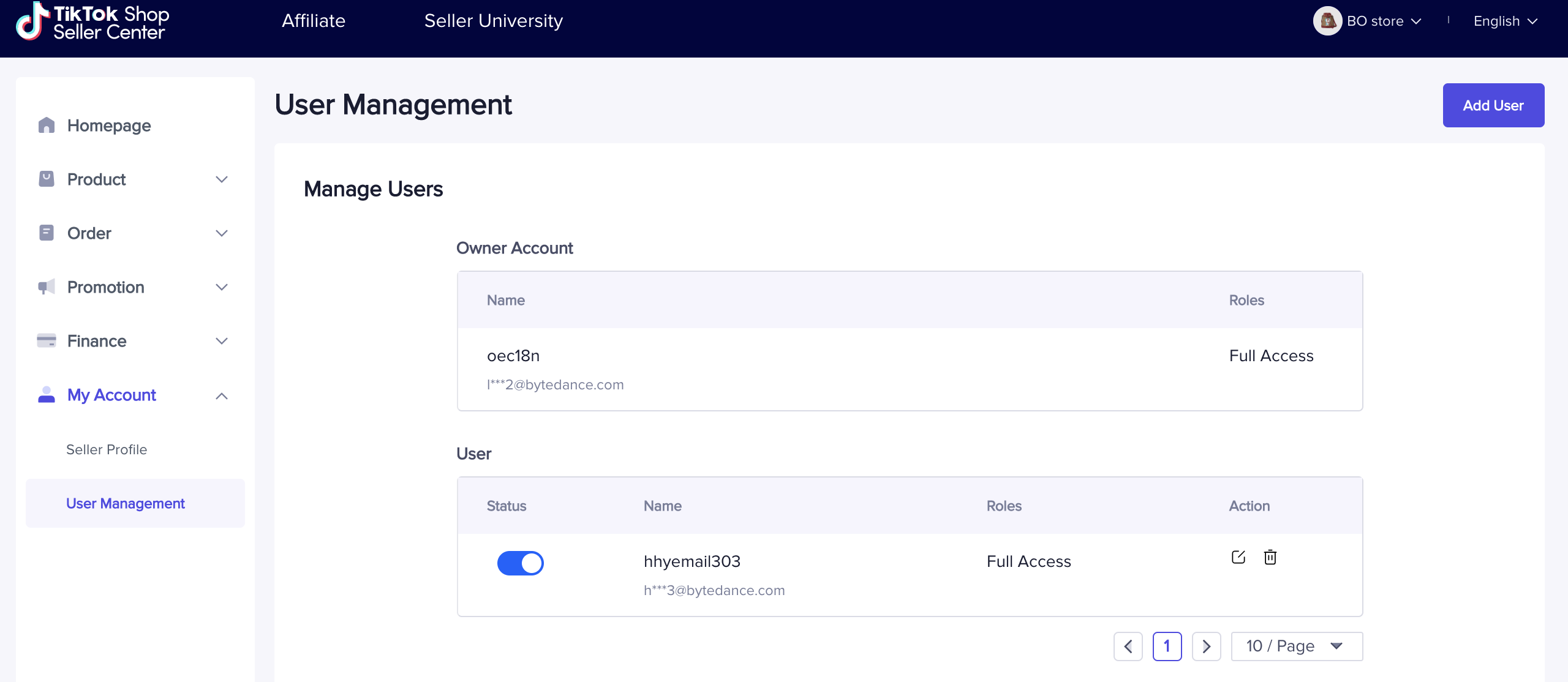Expand the Product menu chevron
This screenshot has height=682, width=1568.
click(x=222, y=179)
